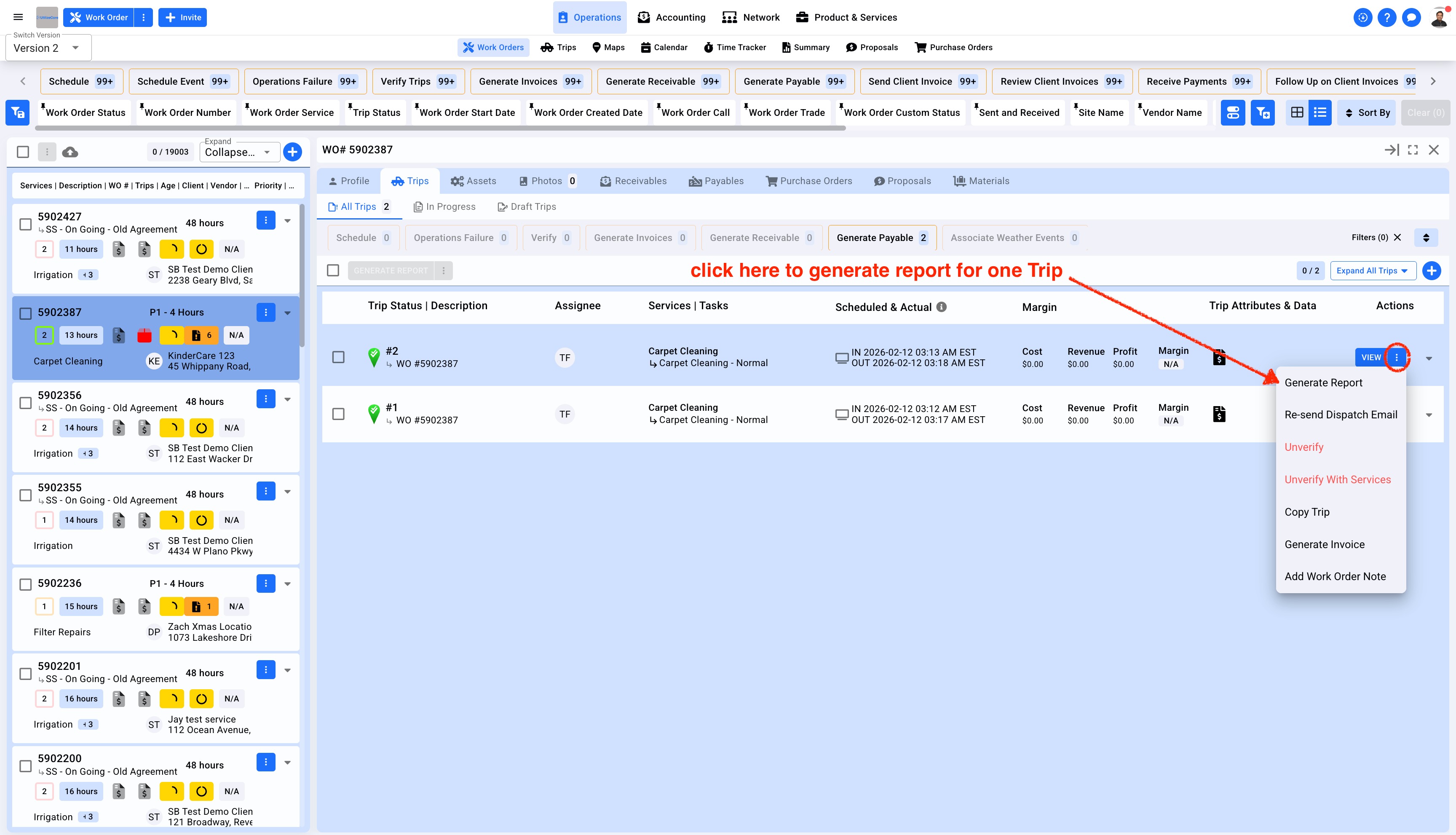The image size is (1456, 835).
Task: Click trip #1 payable dollar document icon
Action: (1219, 413)
